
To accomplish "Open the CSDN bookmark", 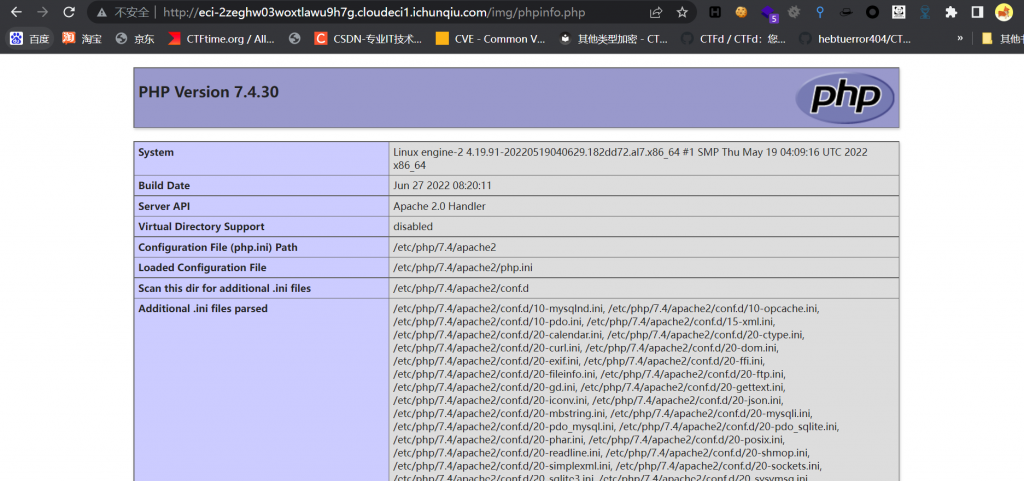I will 367,39.
